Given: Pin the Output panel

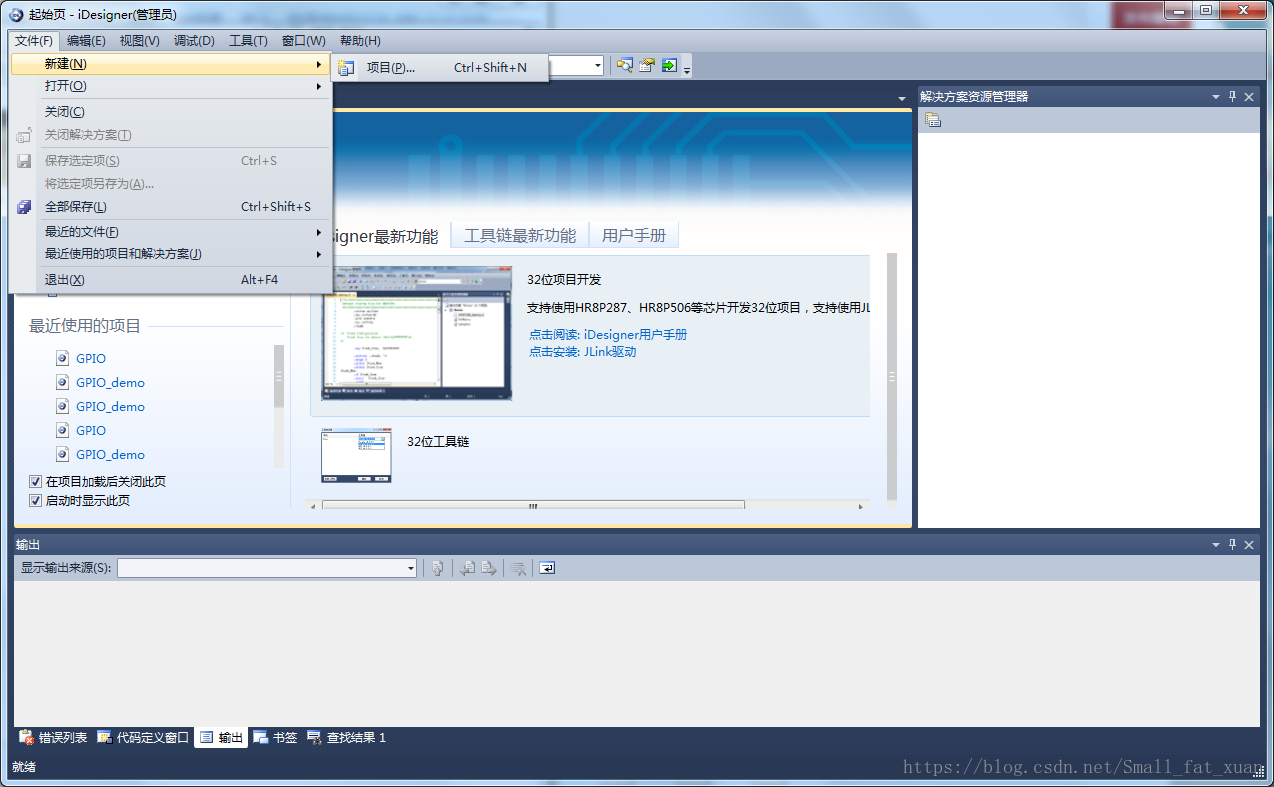Looking at the screenshot, I should 1233,544.
